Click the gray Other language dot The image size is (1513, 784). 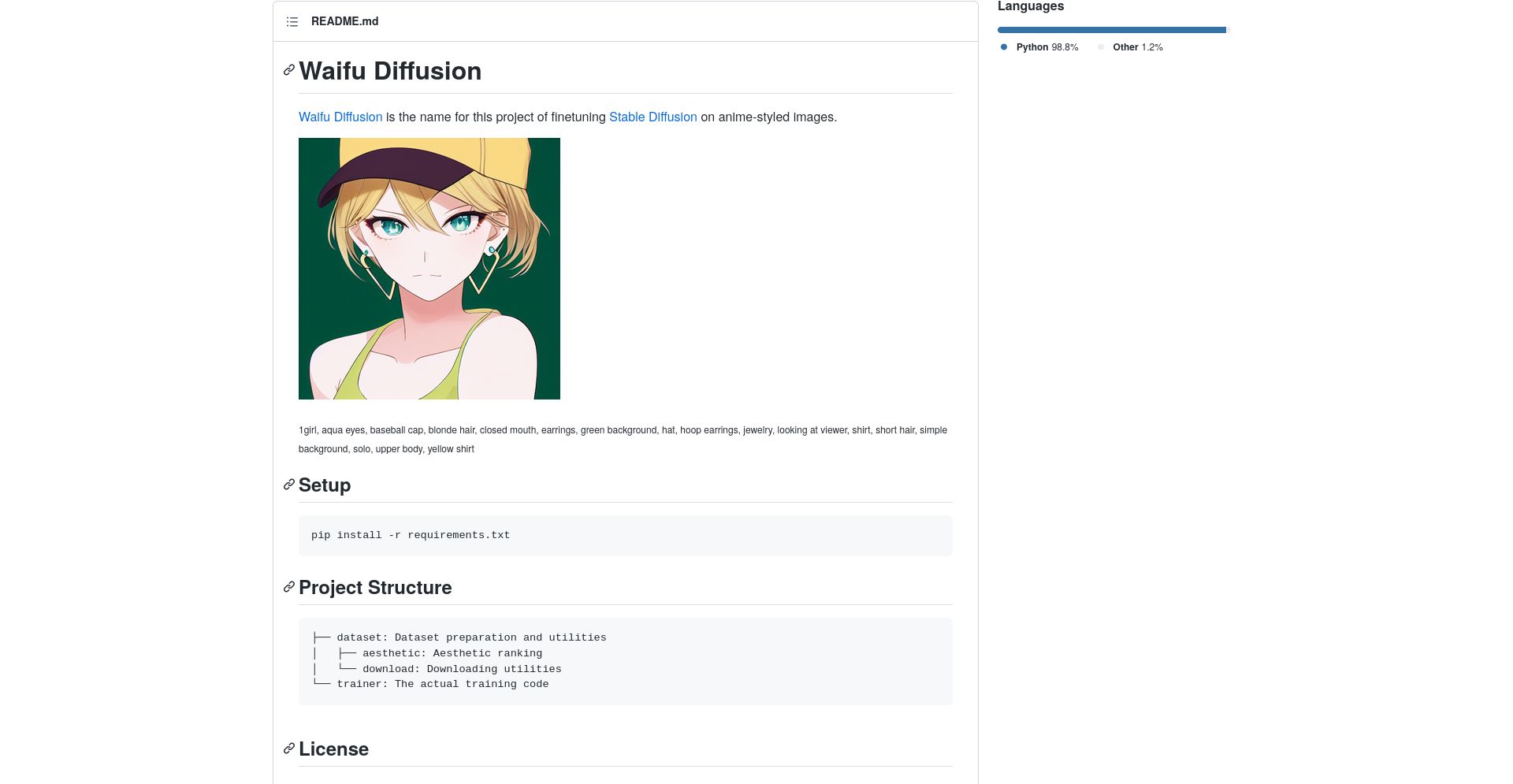click(1101, 47)
